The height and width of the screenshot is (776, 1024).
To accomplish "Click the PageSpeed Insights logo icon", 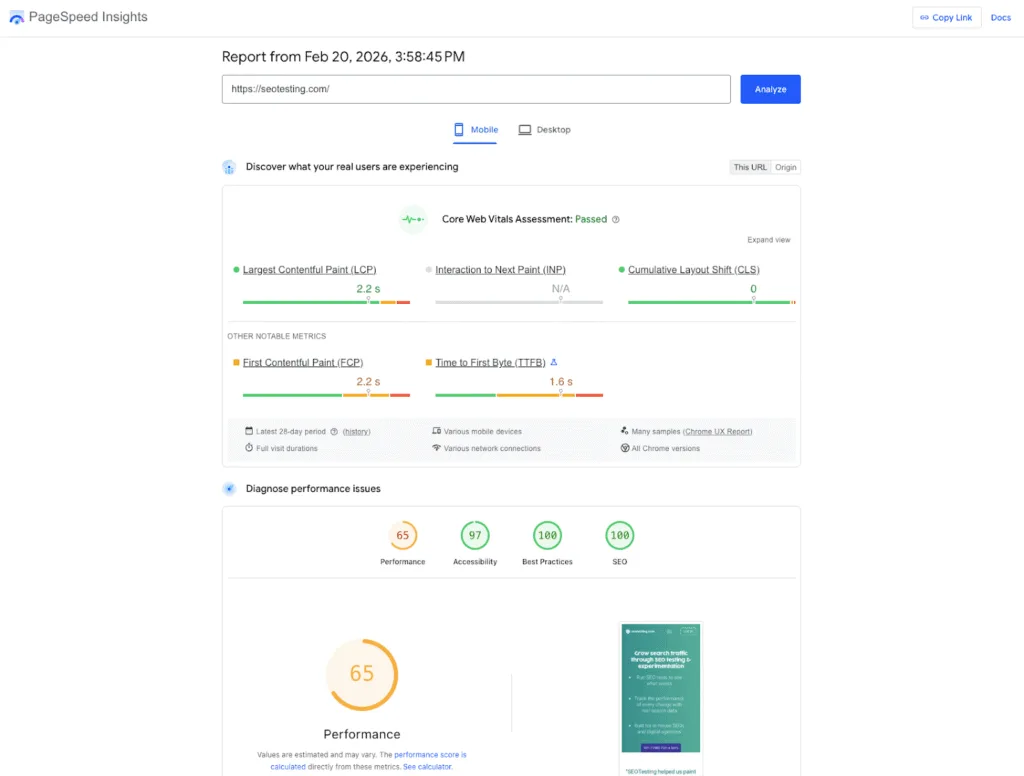I will (16, 17).
